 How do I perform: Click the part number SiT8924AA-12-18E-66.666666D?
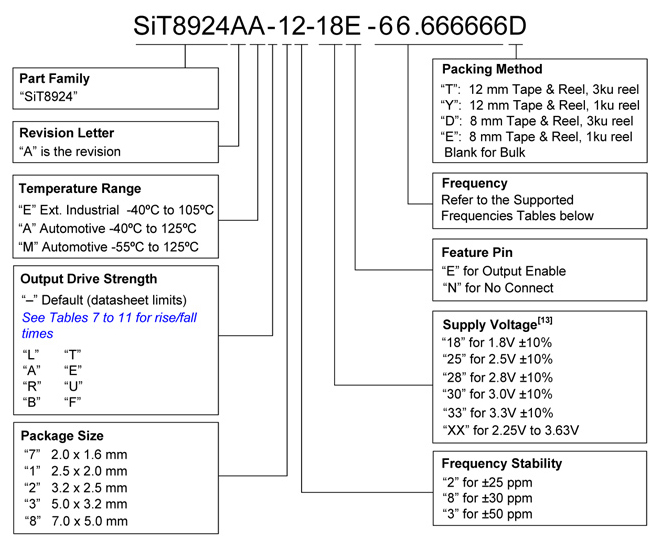coord(330,26)
